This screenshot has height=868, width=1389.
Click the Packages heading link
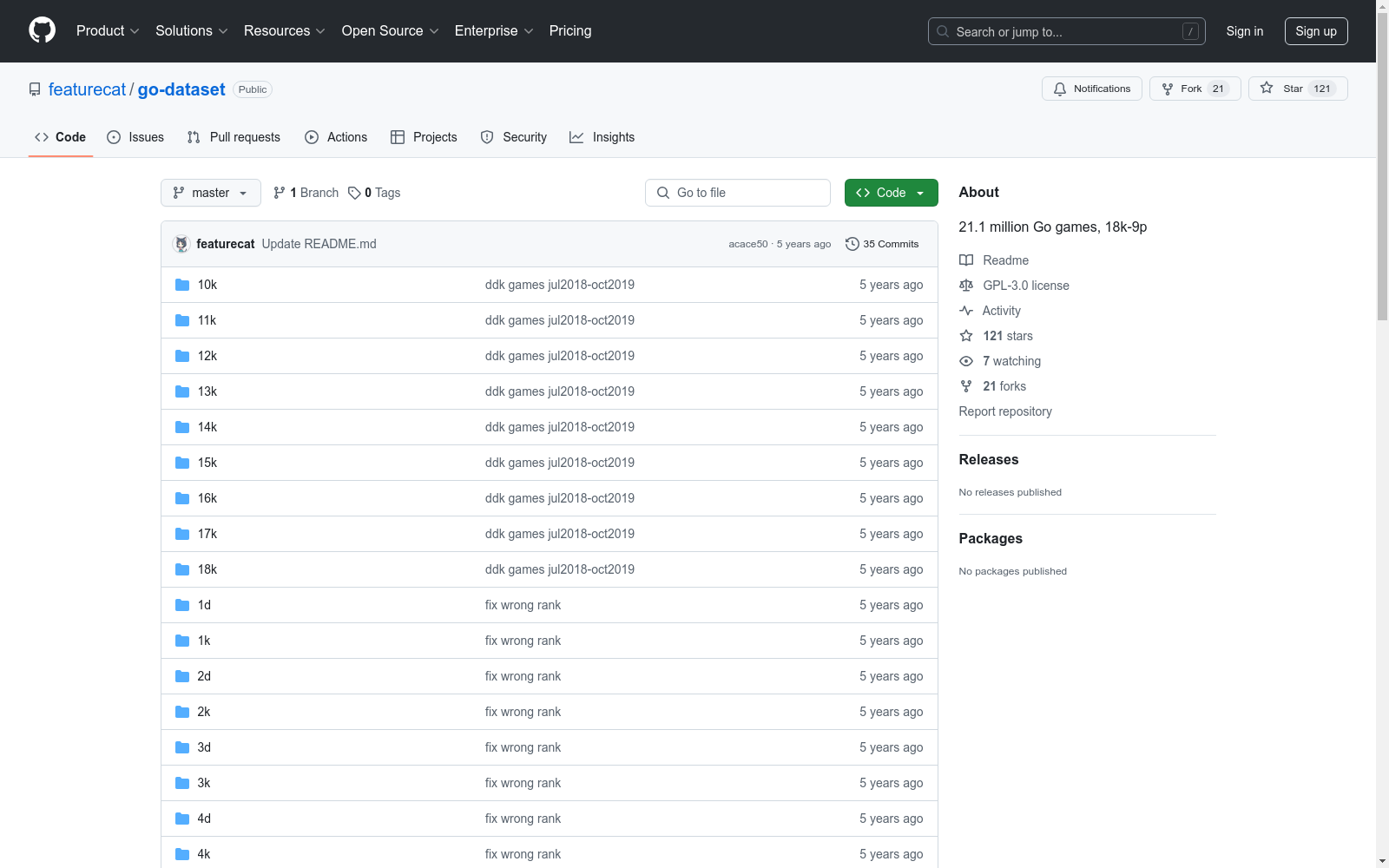click(x=991, y=539)
